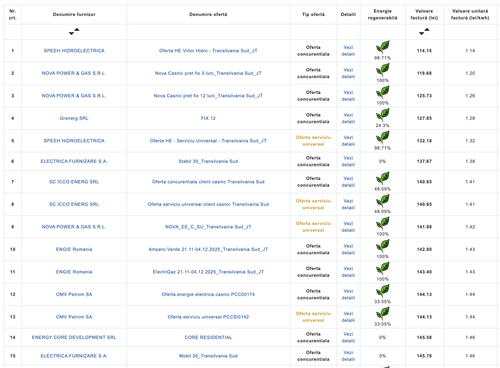
Task: Open OMV Petrom SA supplier in row 12
Action: pos(74,294)
